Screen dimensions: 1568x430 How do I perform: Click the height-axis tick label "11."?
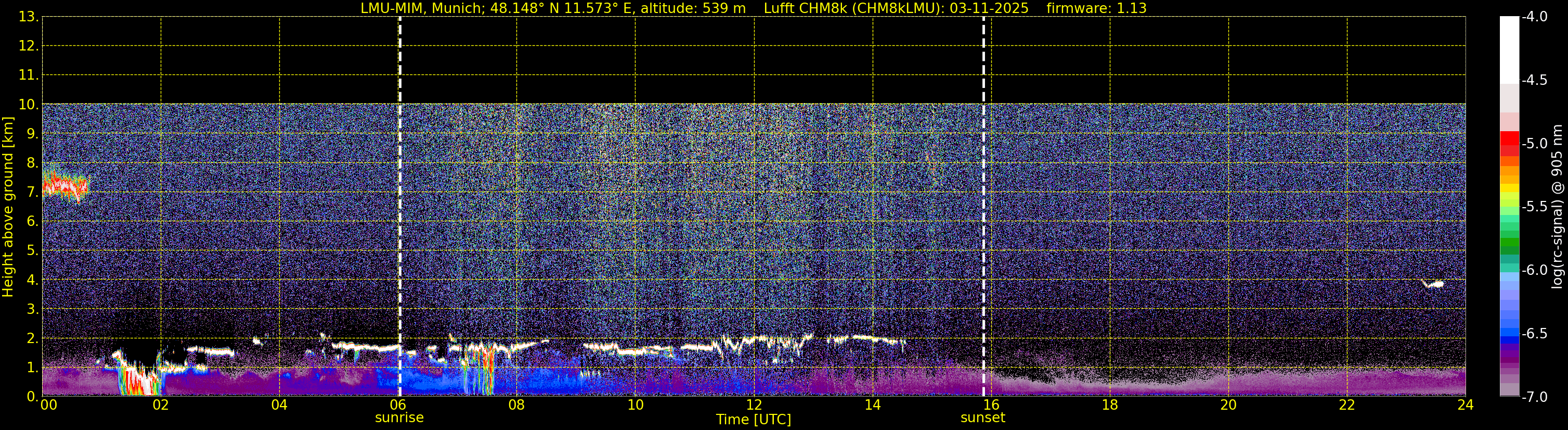(29, 75)
